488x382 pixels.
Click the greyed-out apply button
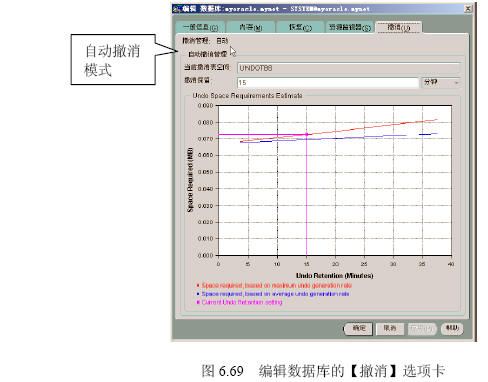pos(422,329)
